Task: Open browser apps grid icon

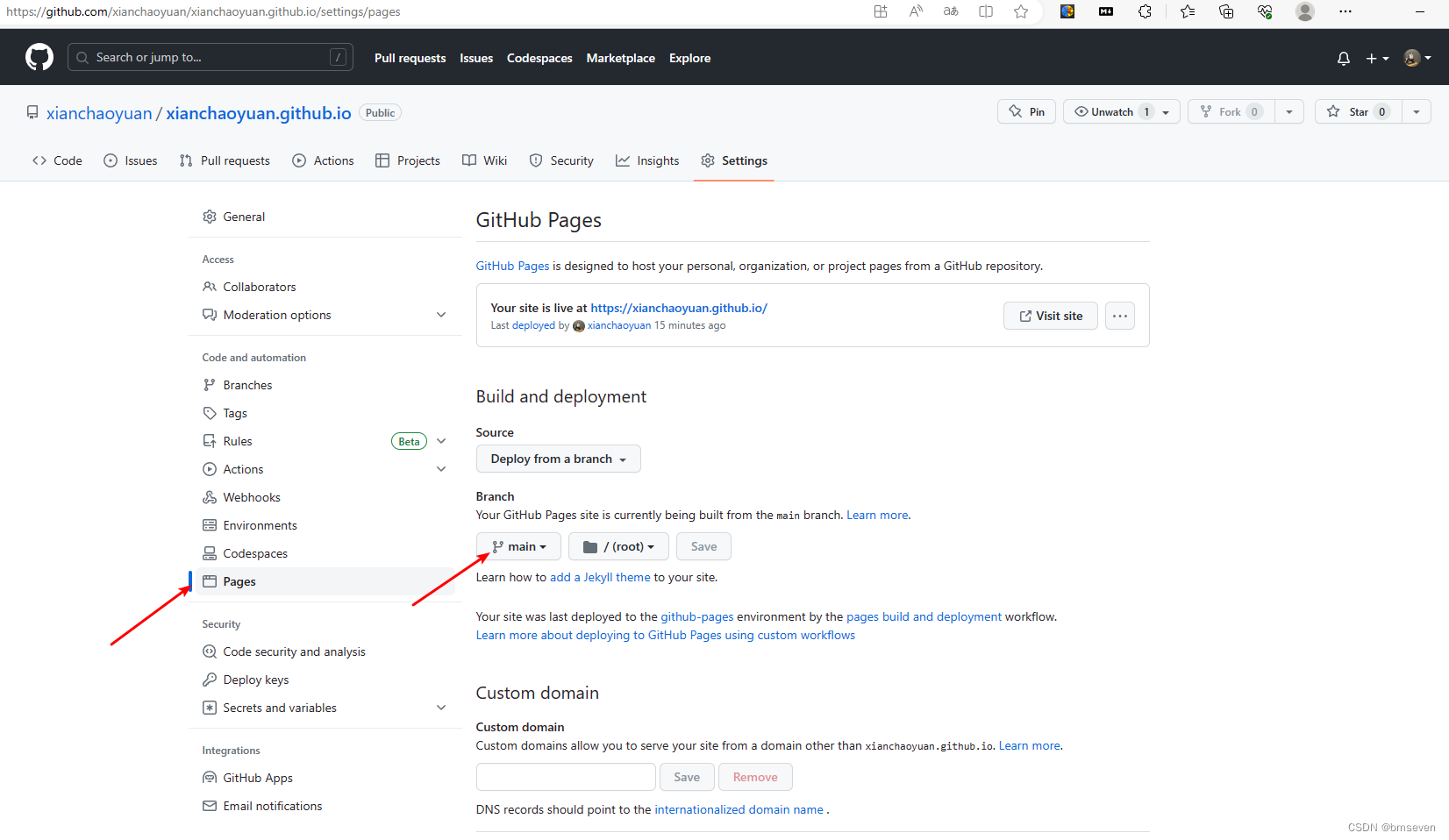Action: [881, 11]
